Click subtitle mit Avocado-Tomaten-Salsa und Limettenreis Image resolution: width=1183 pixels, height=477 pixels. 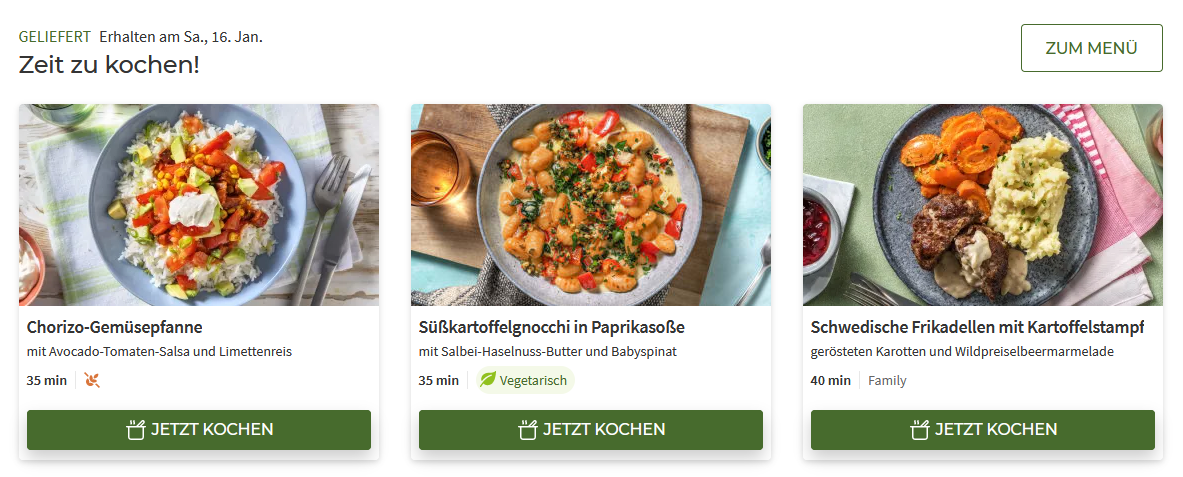click(x=159, y=352)
